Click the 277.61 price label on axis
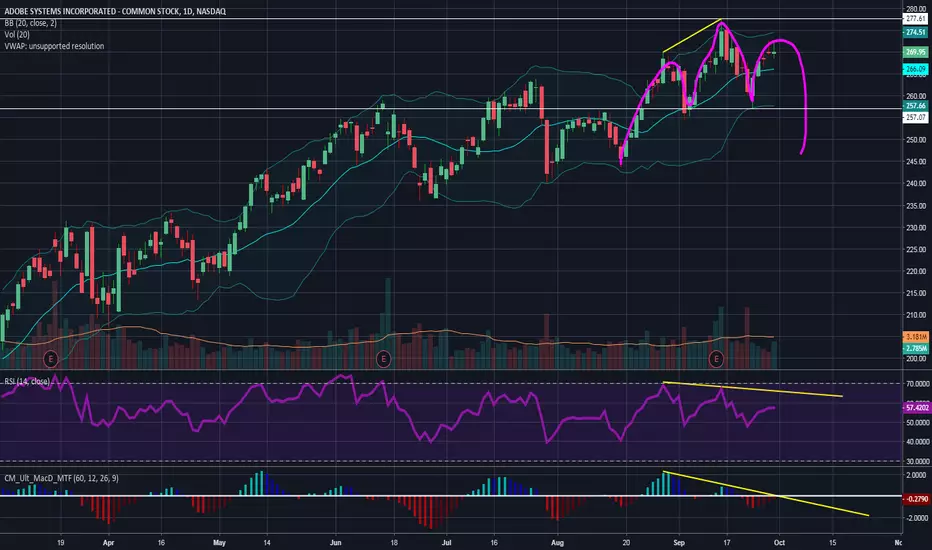 click(x=915, y=19)
